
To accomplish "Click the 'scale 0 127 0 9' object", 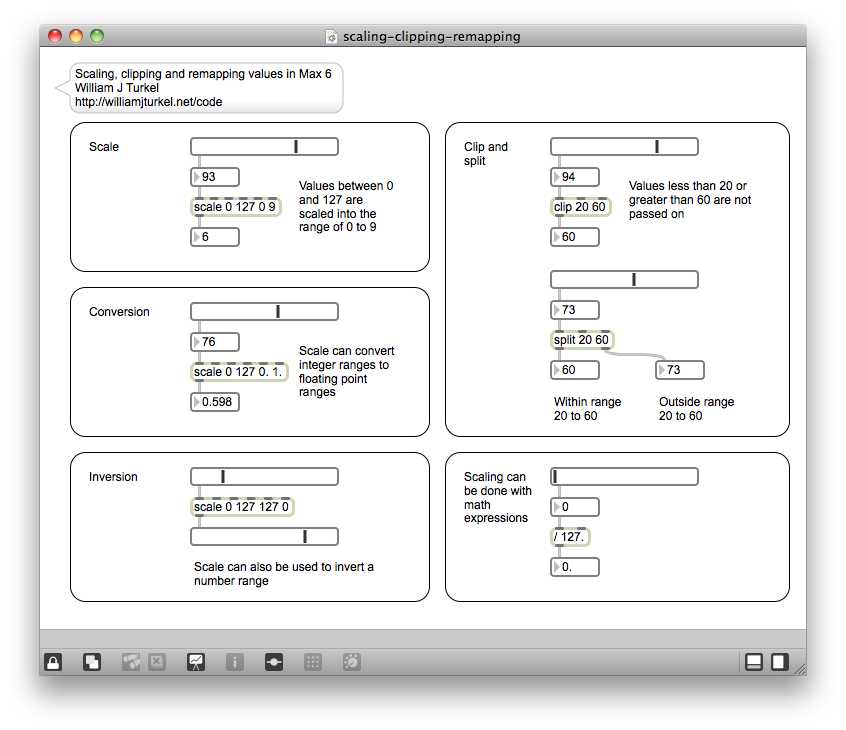I will pos(235,207).
